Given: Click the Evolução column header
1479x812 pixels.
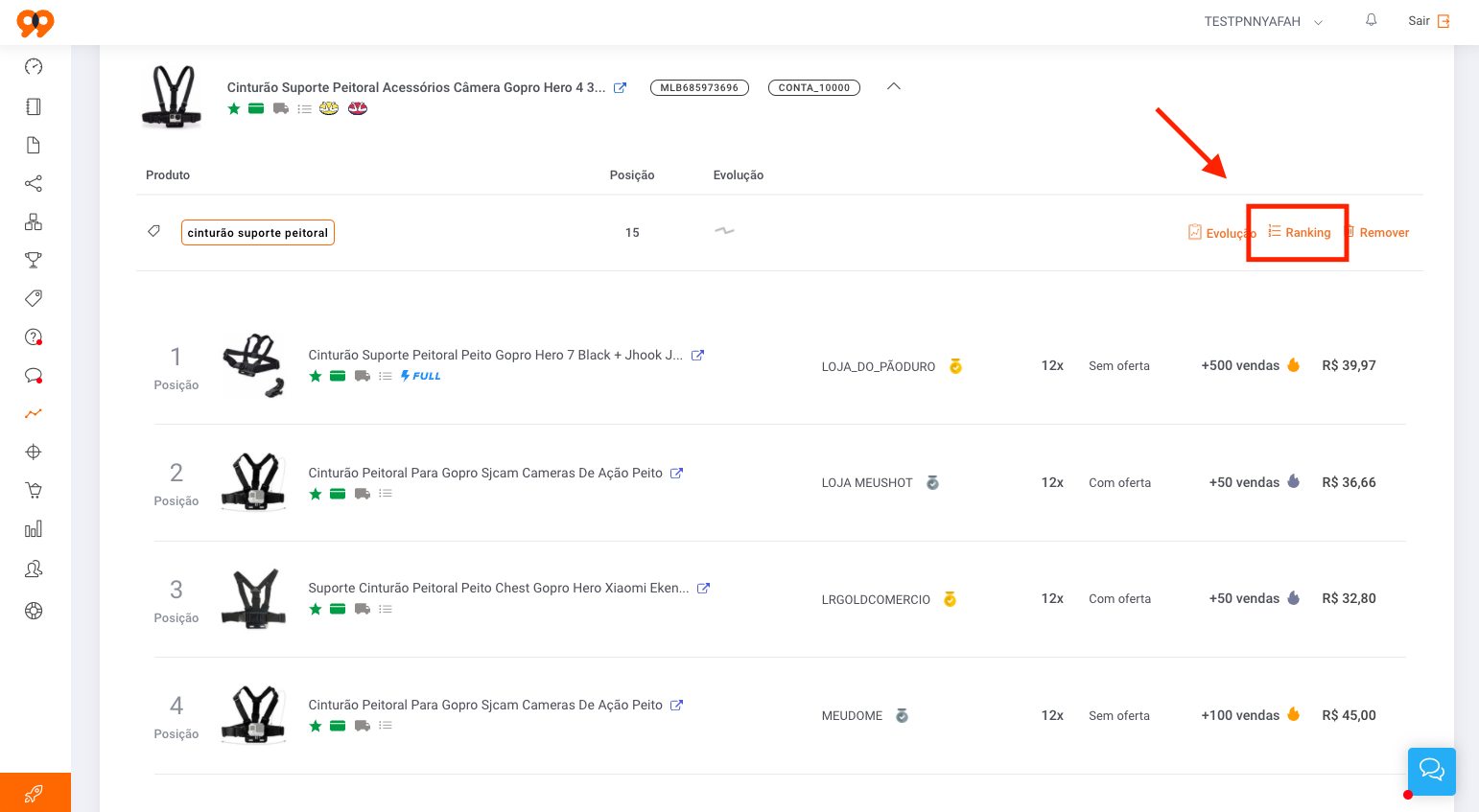Looking at the screenshot, I should pos(739,175).
